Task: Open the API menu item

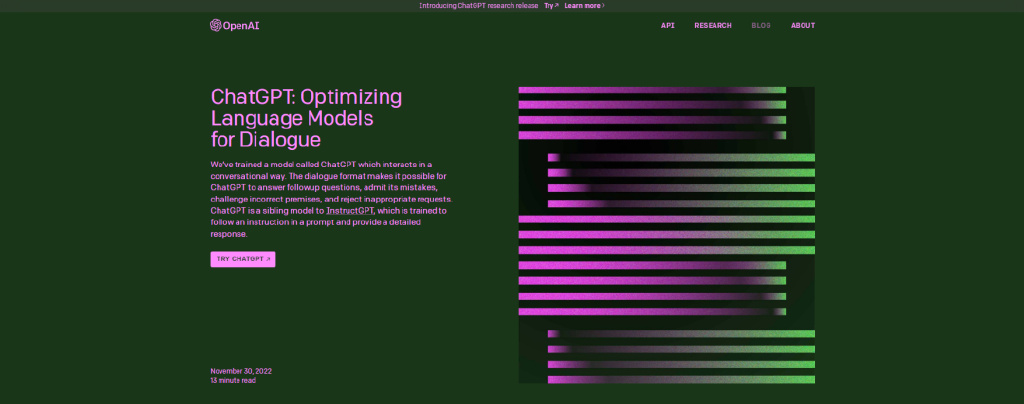Action: [667, 25]
